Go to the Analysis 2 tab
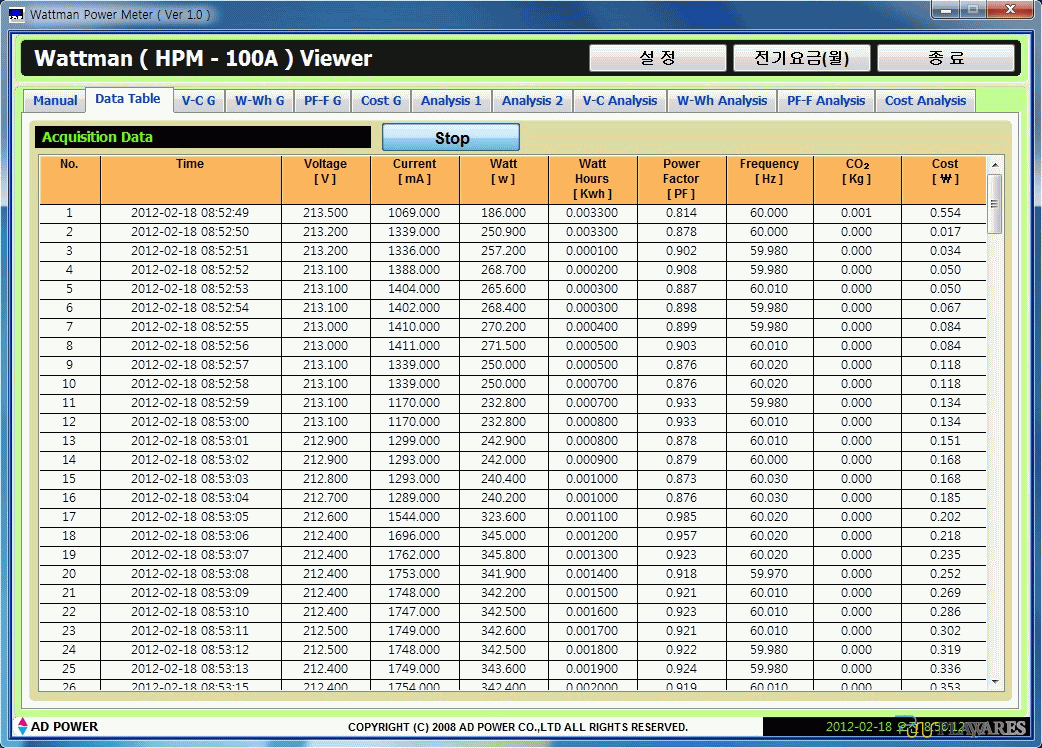1042x748 pixels. [x=532, y=100]
